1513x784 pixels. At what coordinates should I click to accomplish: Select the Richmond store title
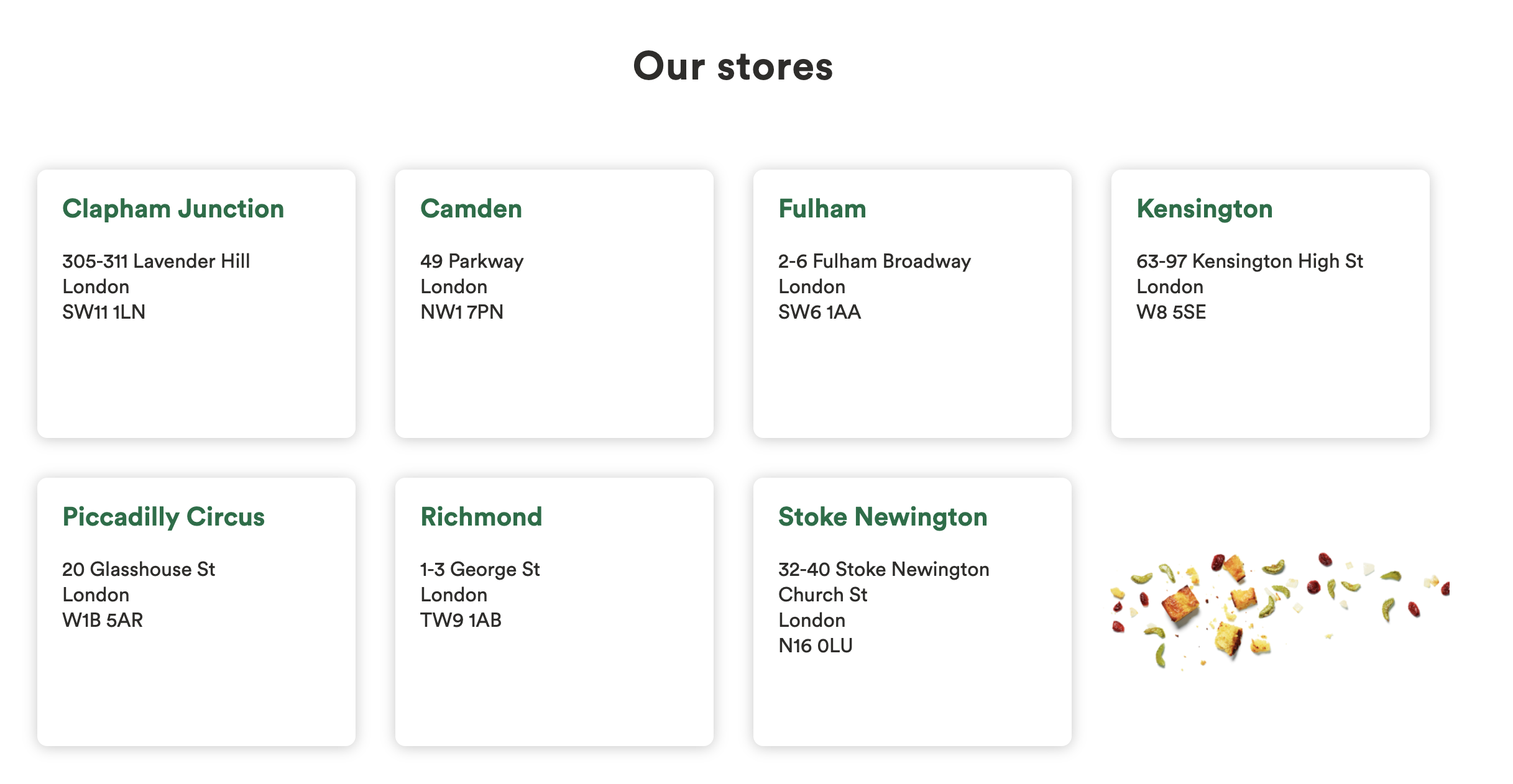tap(481, 517)
